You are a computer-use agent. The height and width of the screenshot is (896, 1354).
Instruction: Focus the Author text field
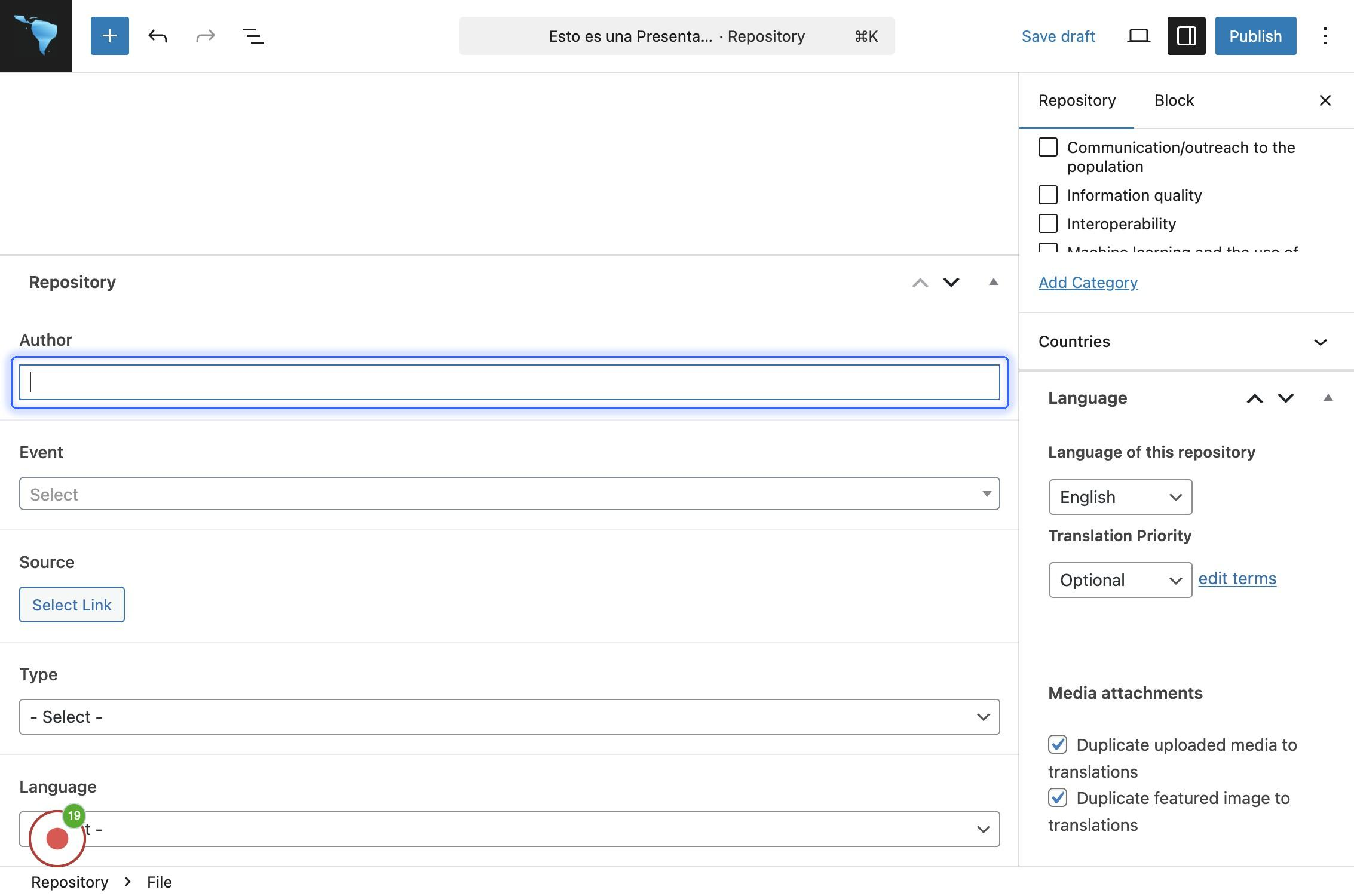pyautogui.click(x=509, y=382)
